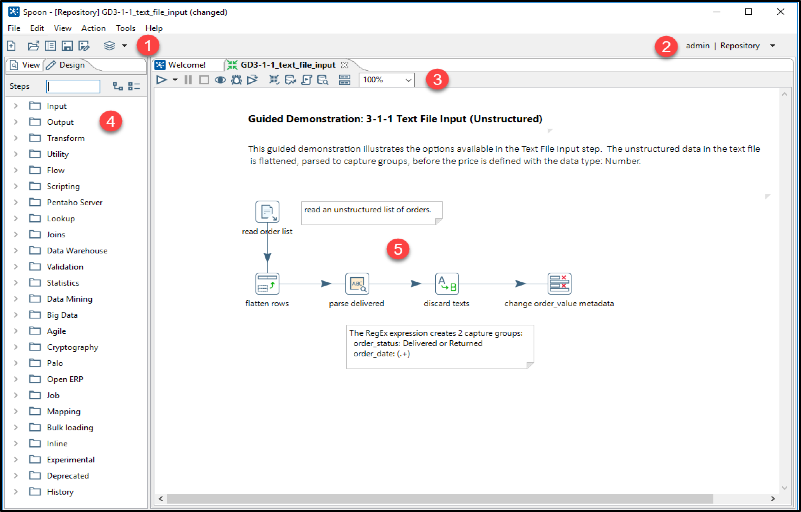Select the discard texts step icon
The height and width of the screenshot is (512, 801).
[446, 284]
